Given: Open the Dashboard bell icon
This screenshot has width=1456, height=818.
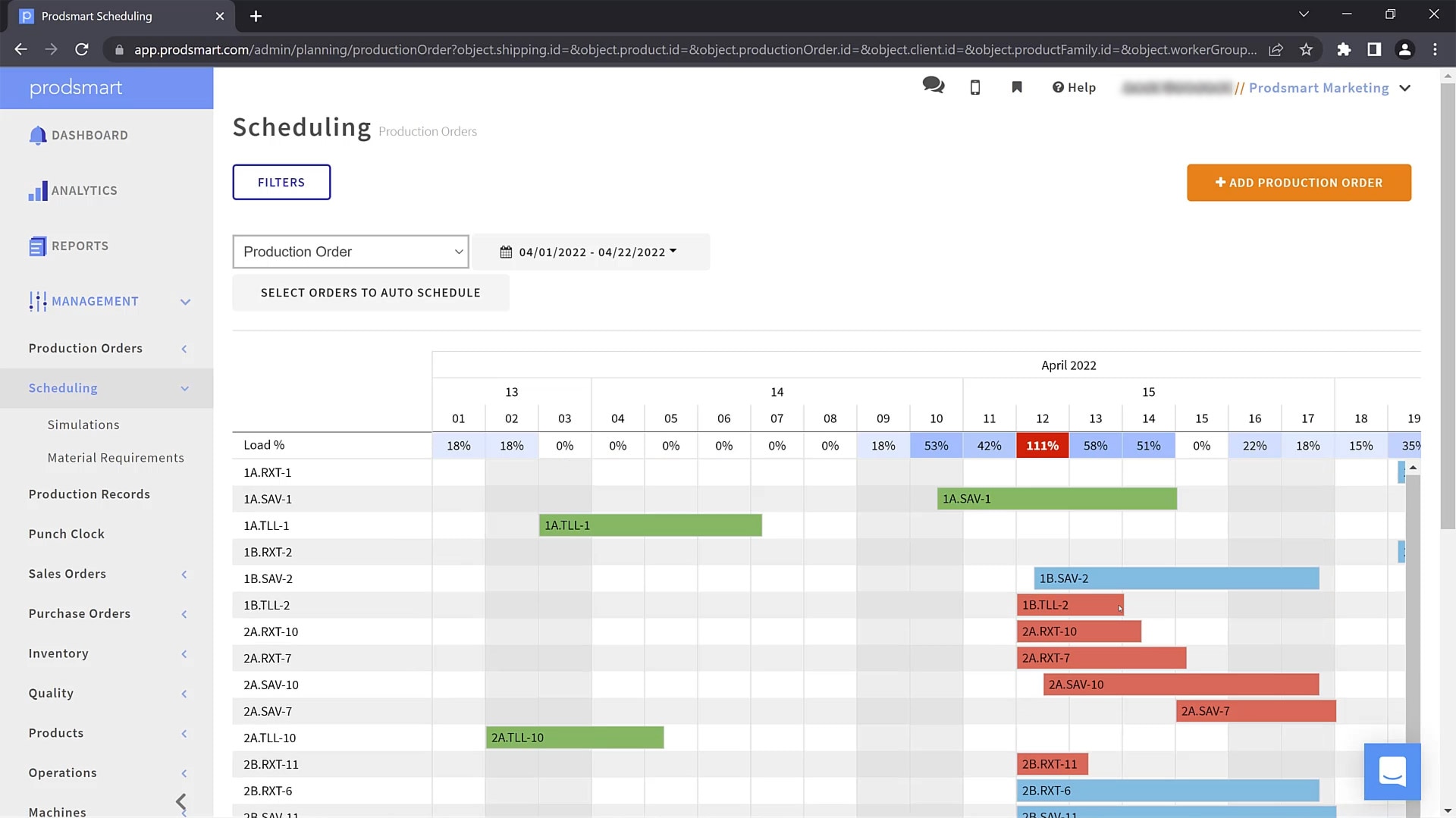Looking at the screenshot, I should pos(37,135).
